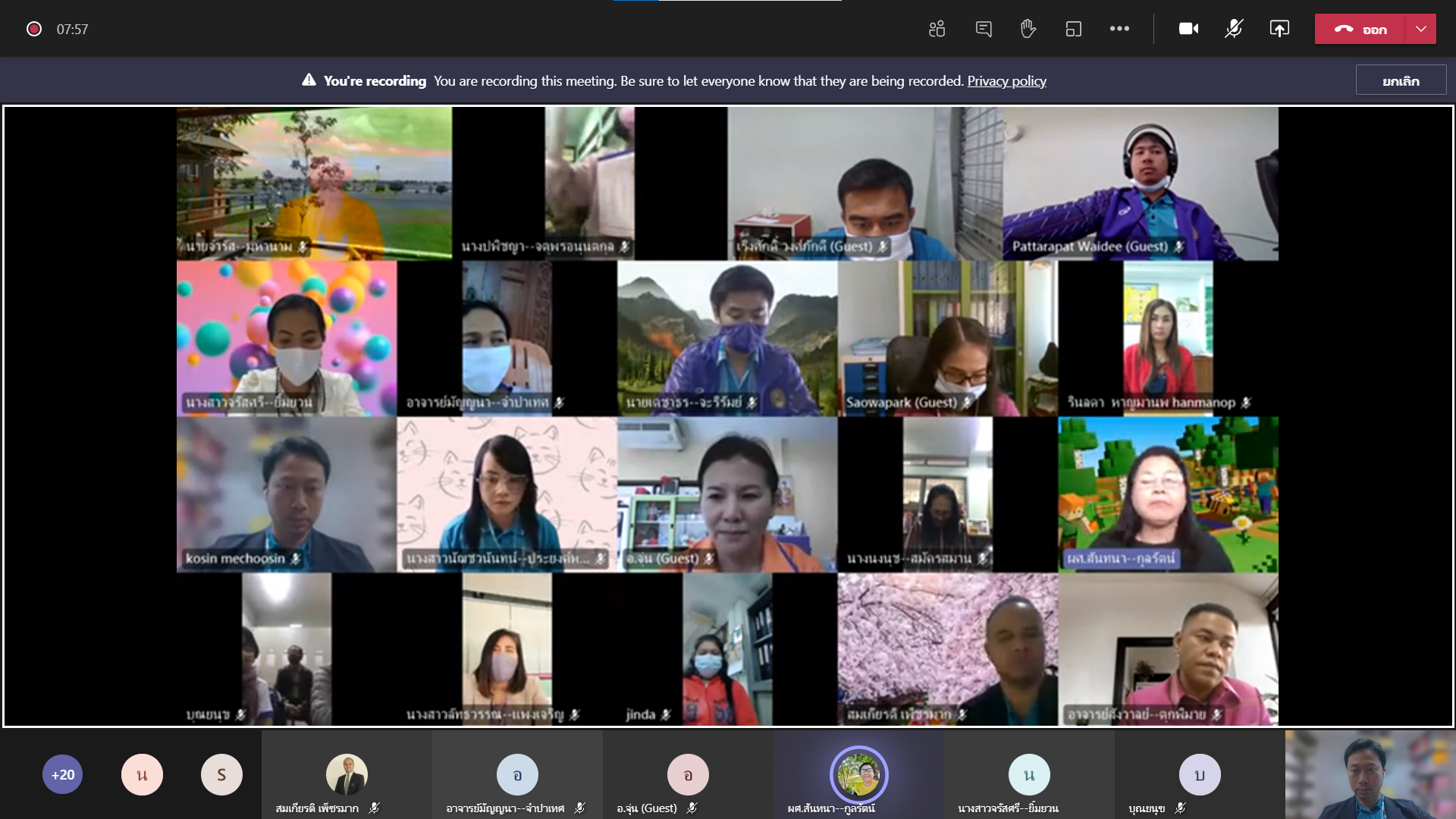Click the warning triangle in recording banner
Screen dimensions: 1456x819
[x=309, y=80]
